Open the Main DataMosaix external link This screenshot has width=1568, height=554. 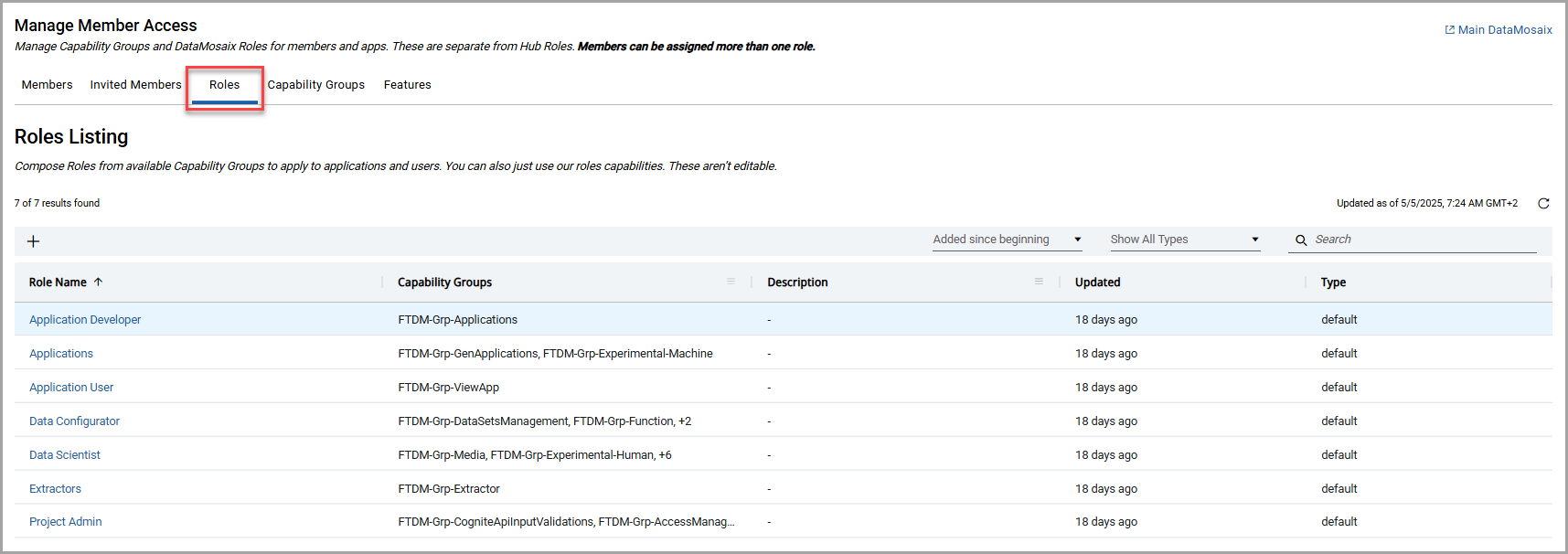click(1498, 30)
